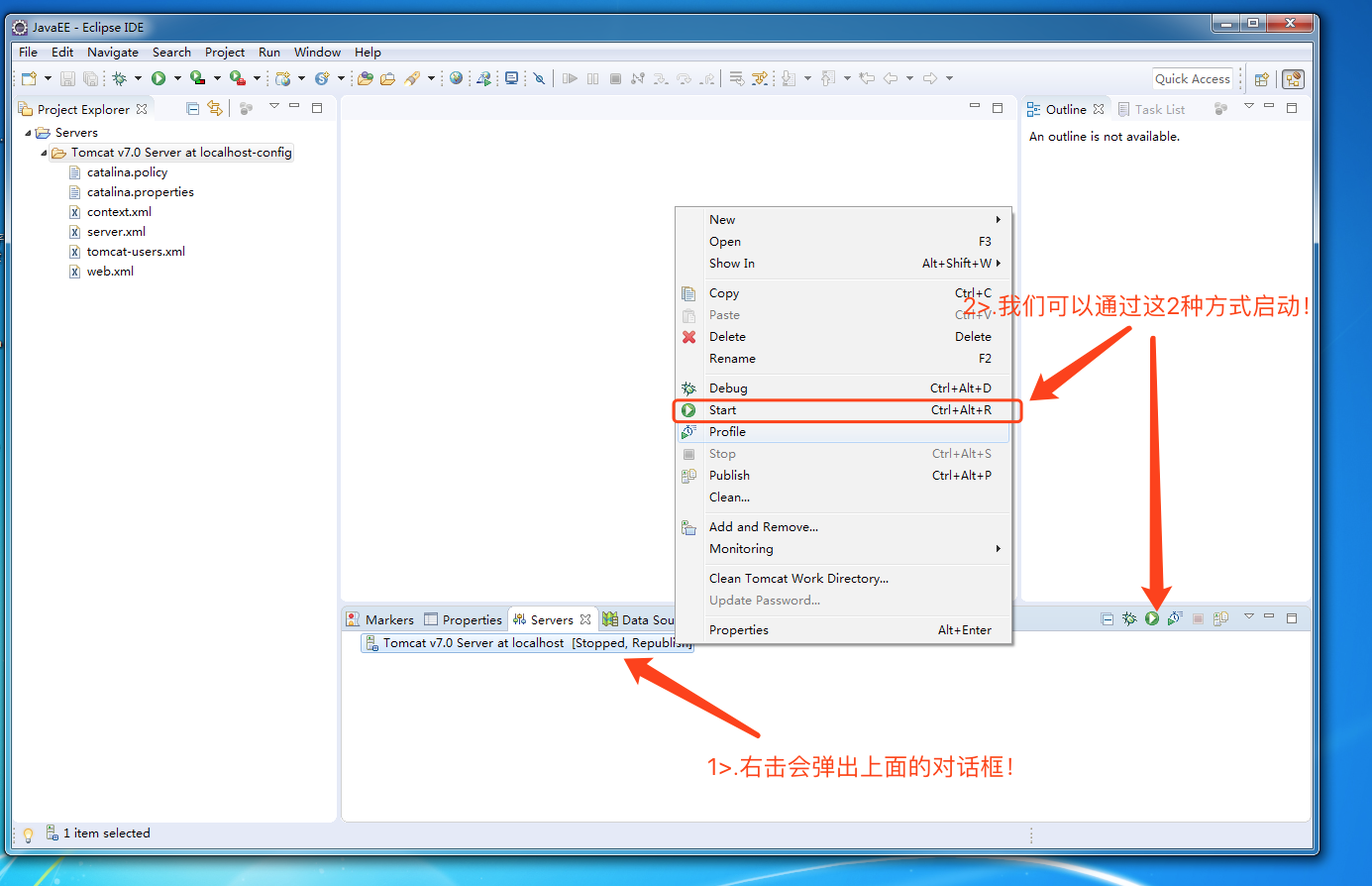The image size is (1372, 886).
Task: Click the New file wizard toolbar icon
Action: pyautogui.click(x=29, y=78)
